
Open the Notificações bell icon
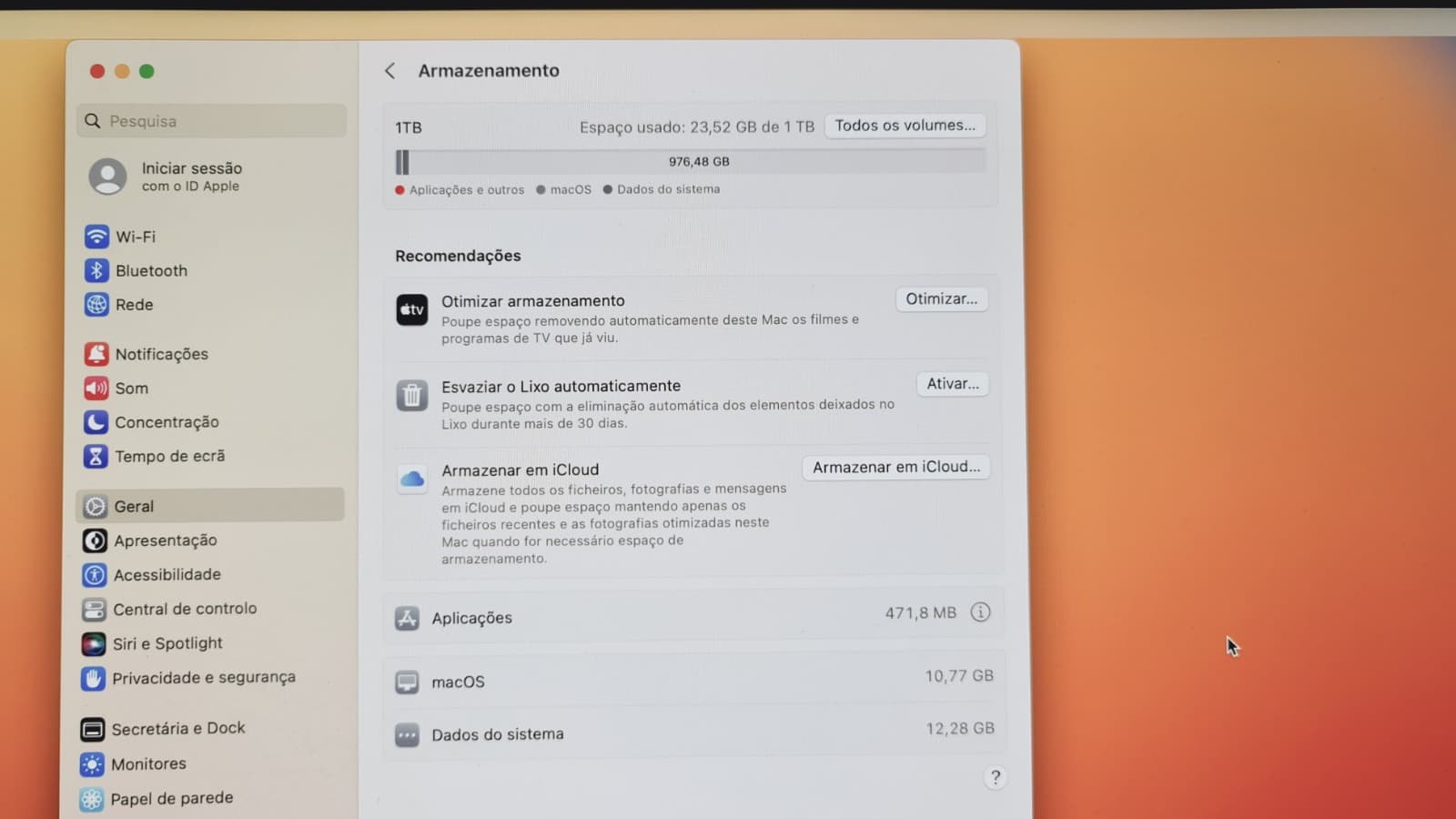[x=96, y=354]
